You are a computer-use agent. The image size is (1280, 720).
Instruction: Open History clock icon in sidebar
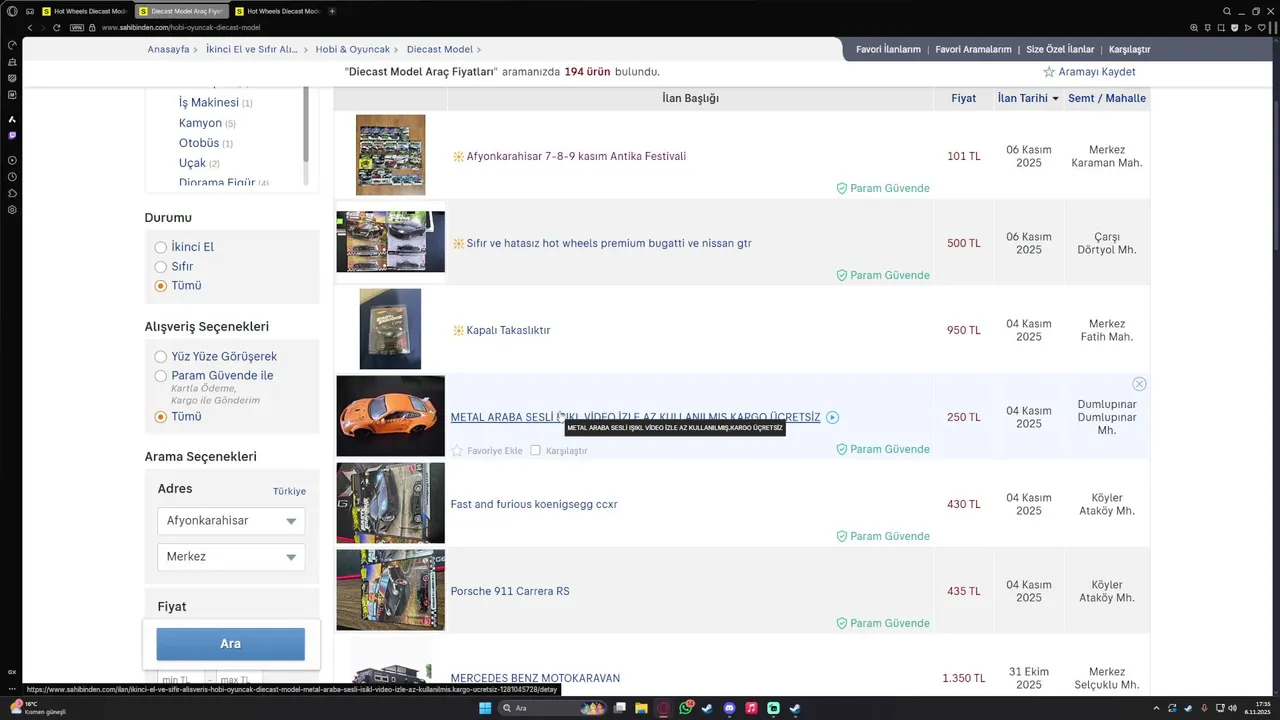[12, 177]
